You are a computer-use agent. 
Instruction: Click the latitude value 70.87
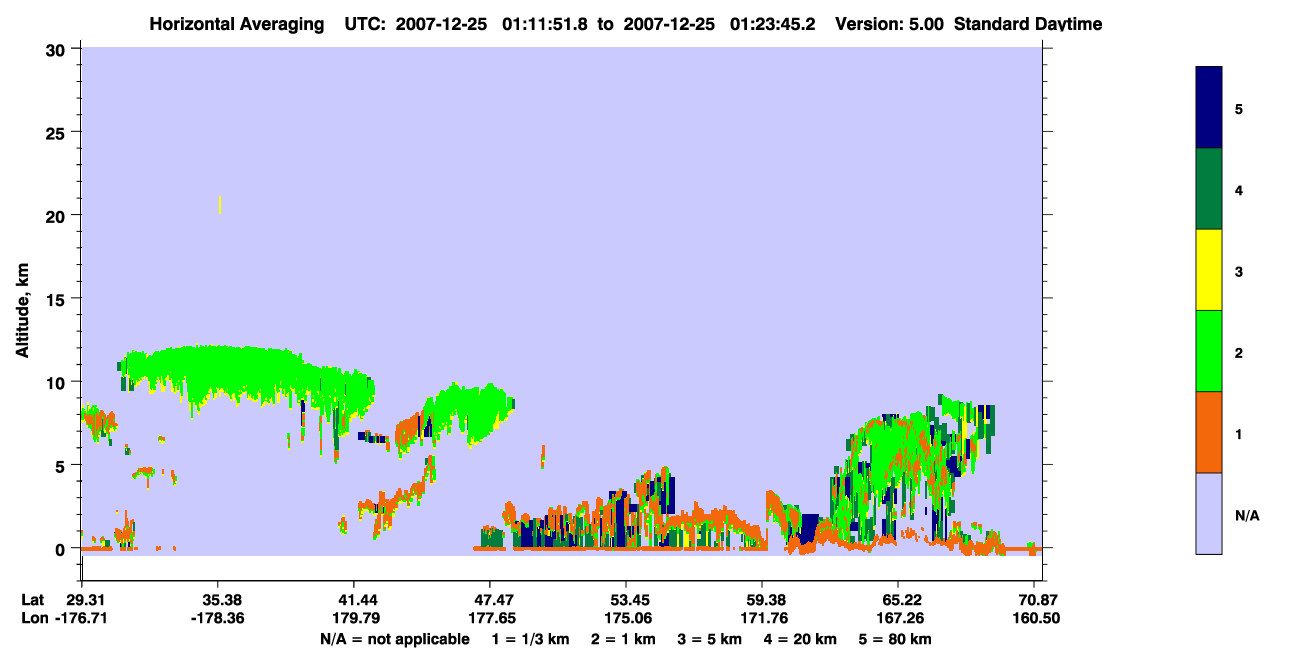[1040, 600]
